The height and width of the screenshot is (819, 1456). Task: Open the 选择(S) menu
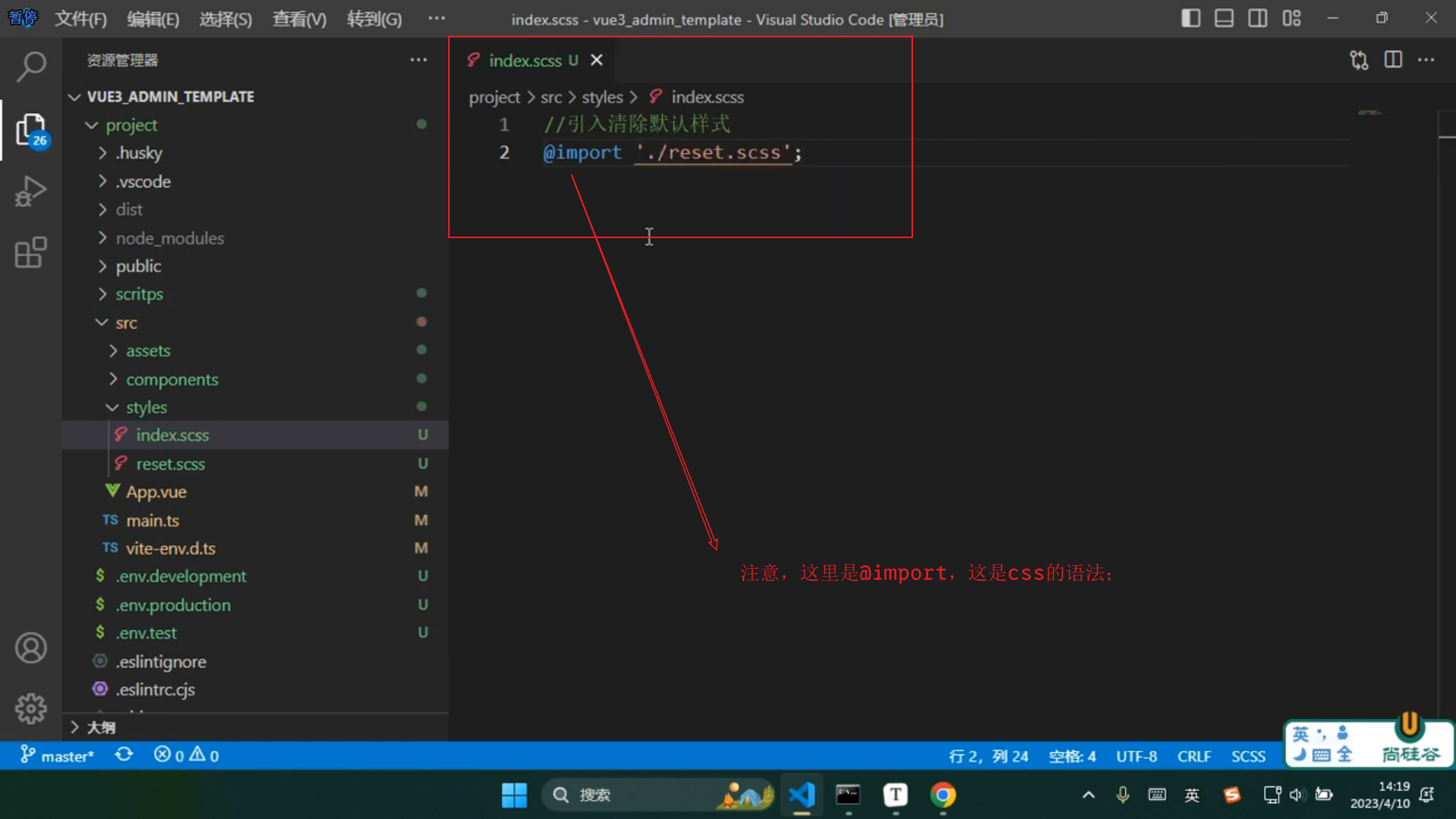click(226, 19)
